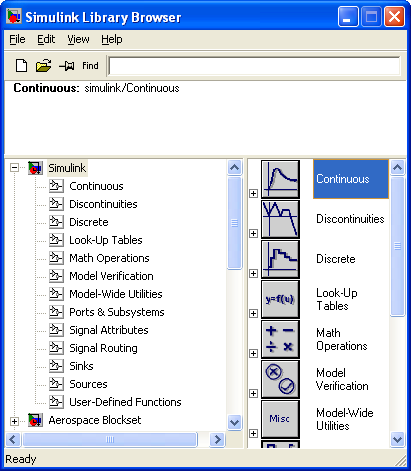Image resolution: width=411 pixels, height=471 pixels.
Task: Select the Continuous library block icon
Action: tap(280, 179)
